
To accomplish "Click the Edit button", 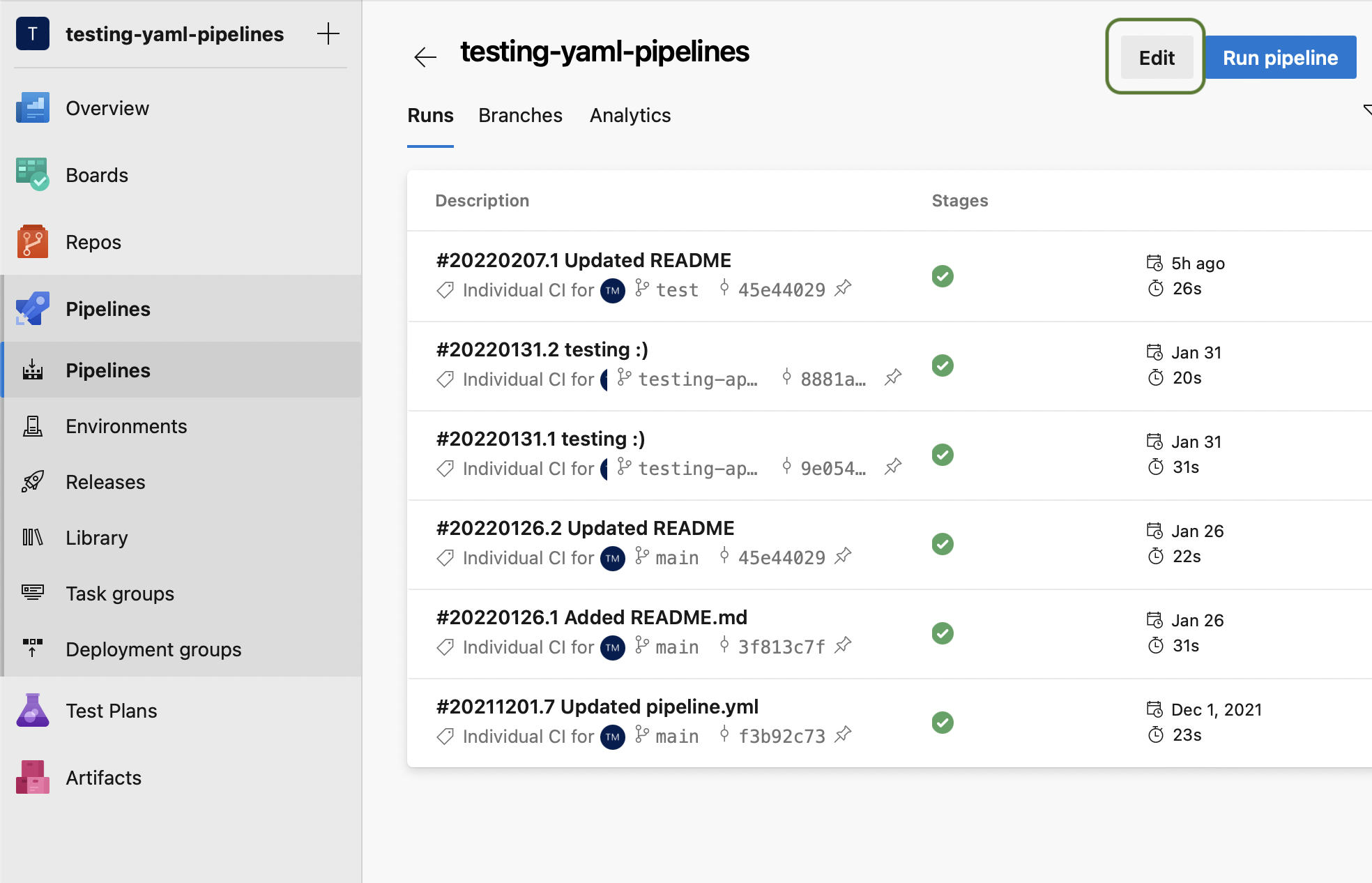I will click(1156, 58).
